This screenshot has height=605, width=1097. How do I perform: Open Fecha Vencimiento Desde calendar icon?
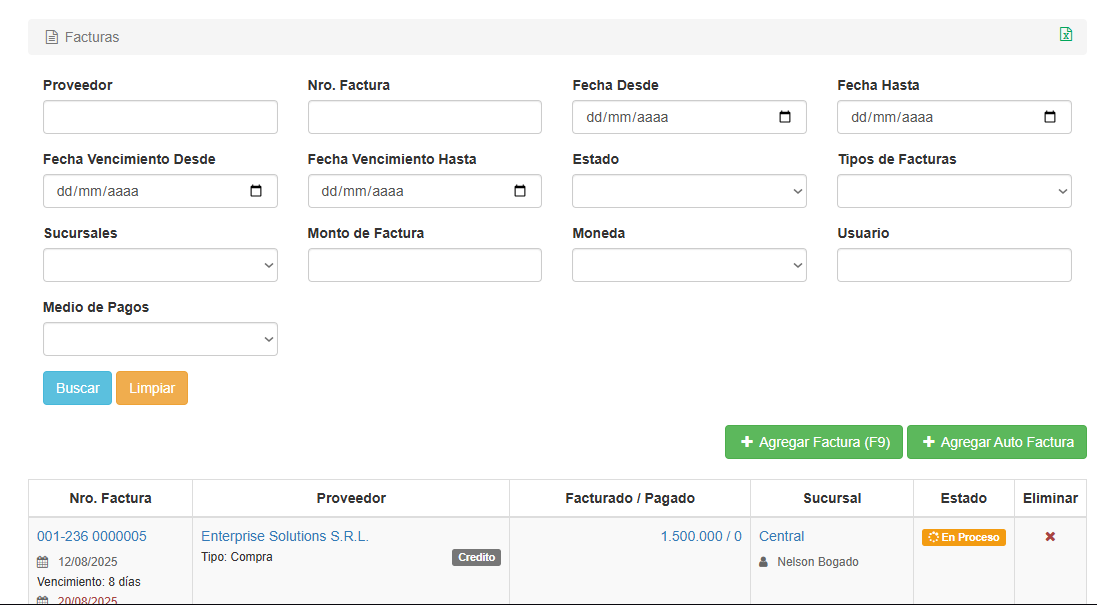point(256,191)
